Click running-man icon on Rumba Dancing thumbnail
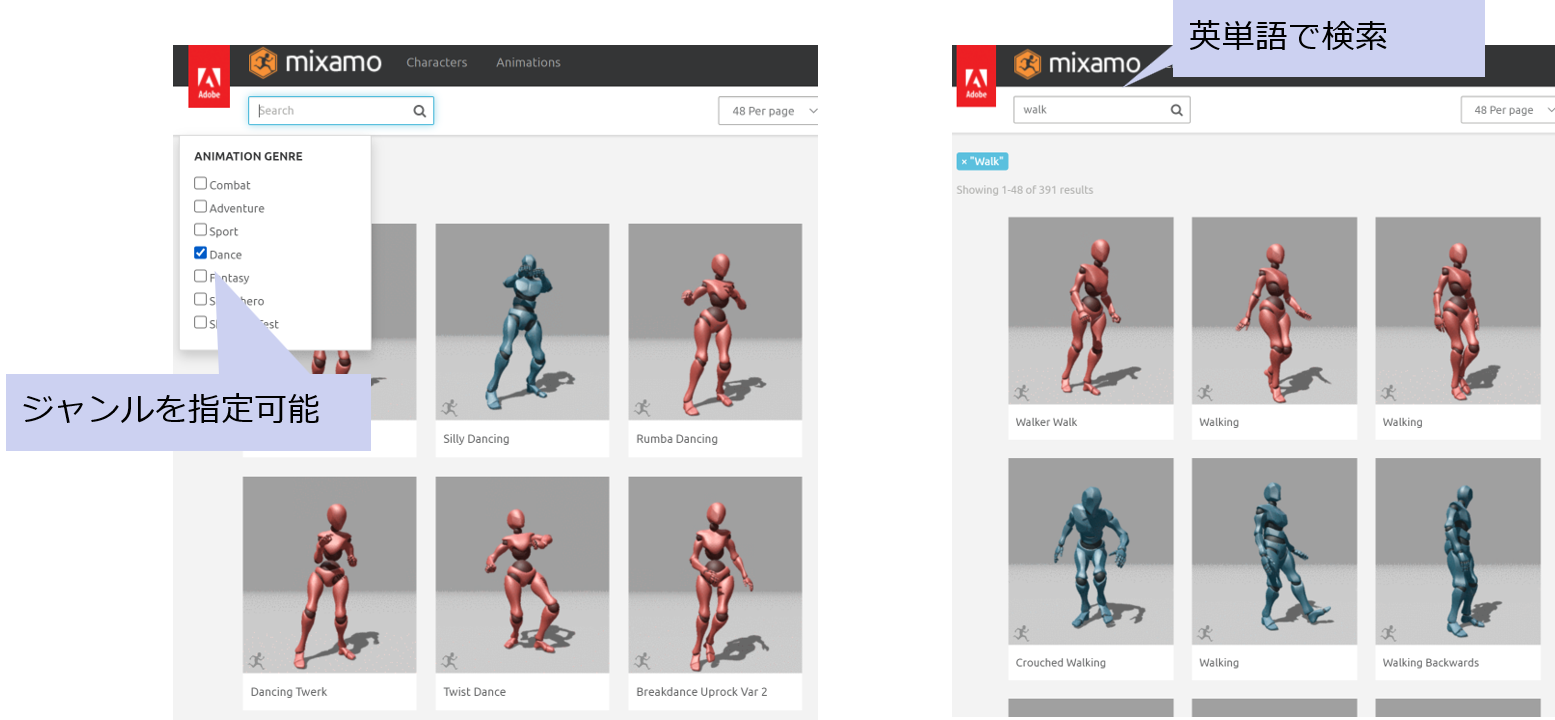The width and height of the screenshot is (1555, 720). 642,407
